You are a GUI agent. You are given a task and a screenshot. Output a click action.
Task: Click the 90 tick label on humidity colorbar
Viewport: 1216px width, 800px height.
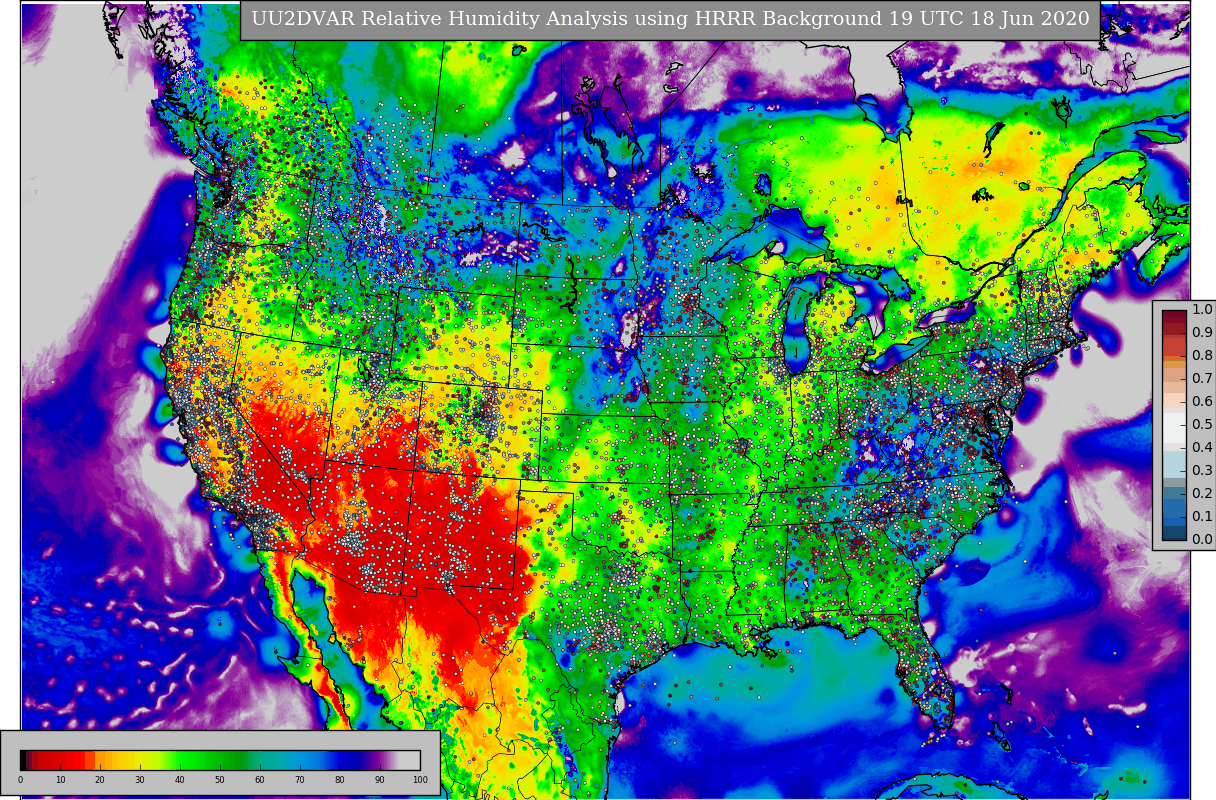coord(380,780)
